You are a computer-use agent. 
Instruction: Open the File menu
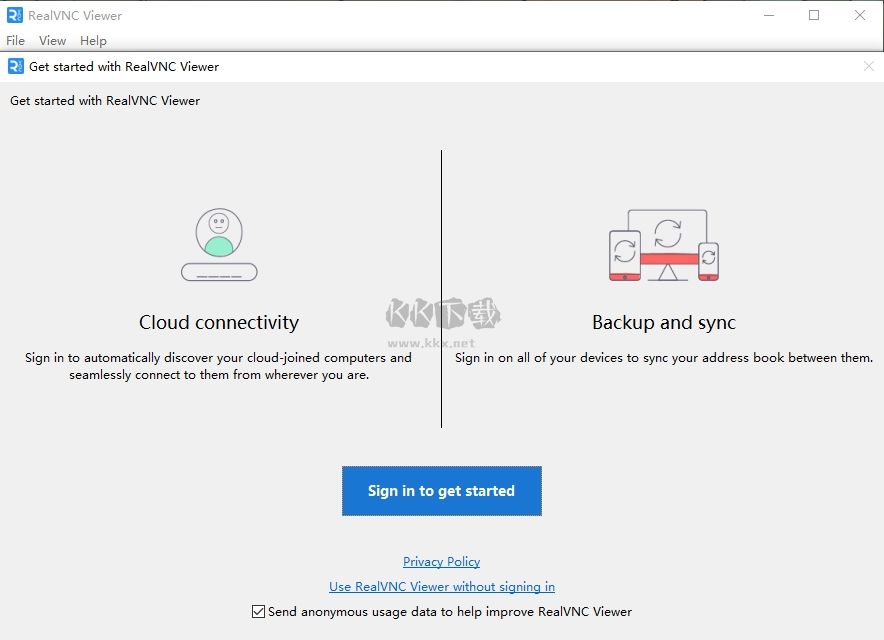[x=15, y=41]
